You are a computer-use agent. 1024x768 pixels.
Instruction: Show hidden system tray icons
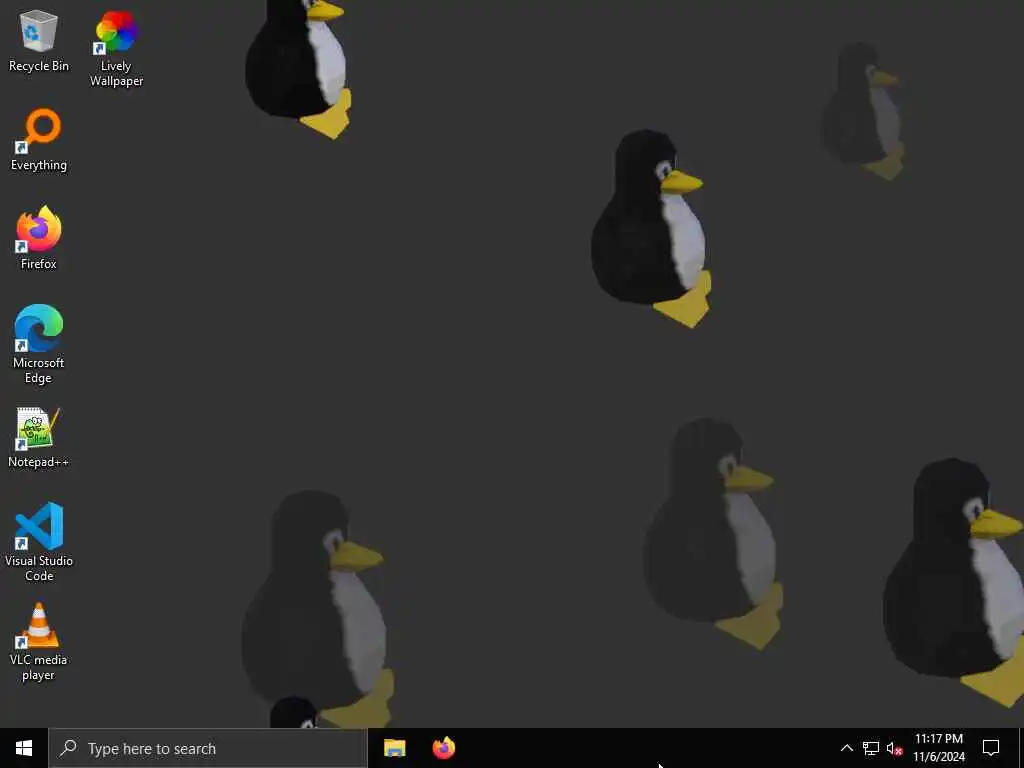tap(846, 748)
